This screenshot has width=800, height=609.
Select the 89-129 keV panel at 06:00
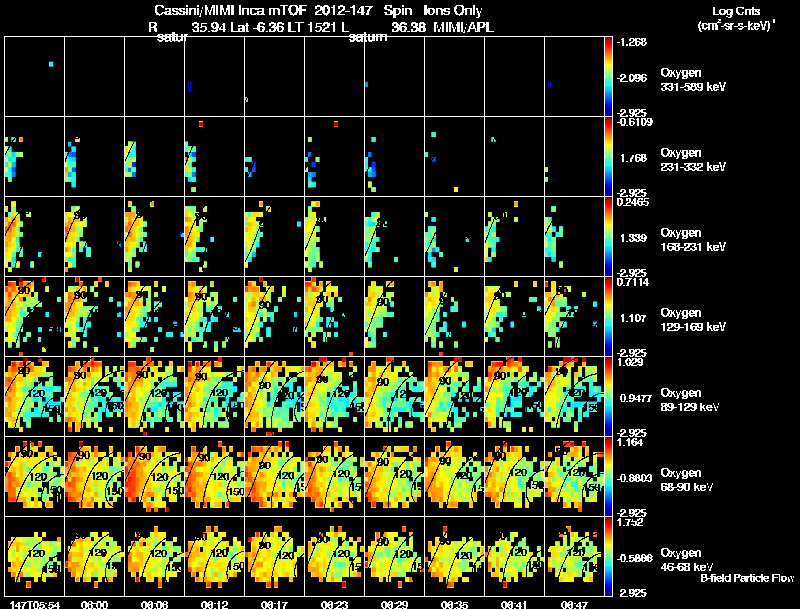tap(94, 396)
